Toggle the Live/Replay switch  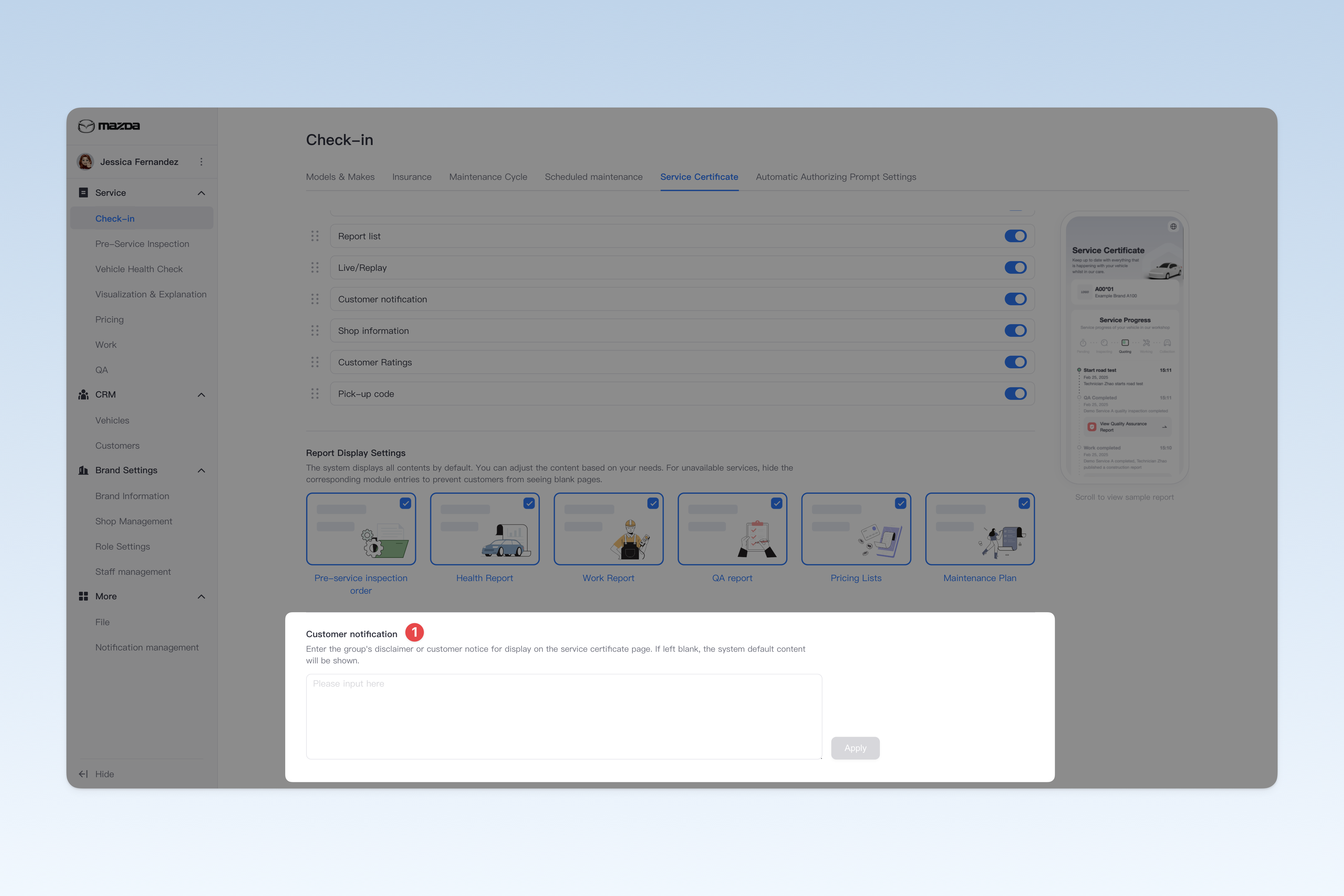(1016, 267)
